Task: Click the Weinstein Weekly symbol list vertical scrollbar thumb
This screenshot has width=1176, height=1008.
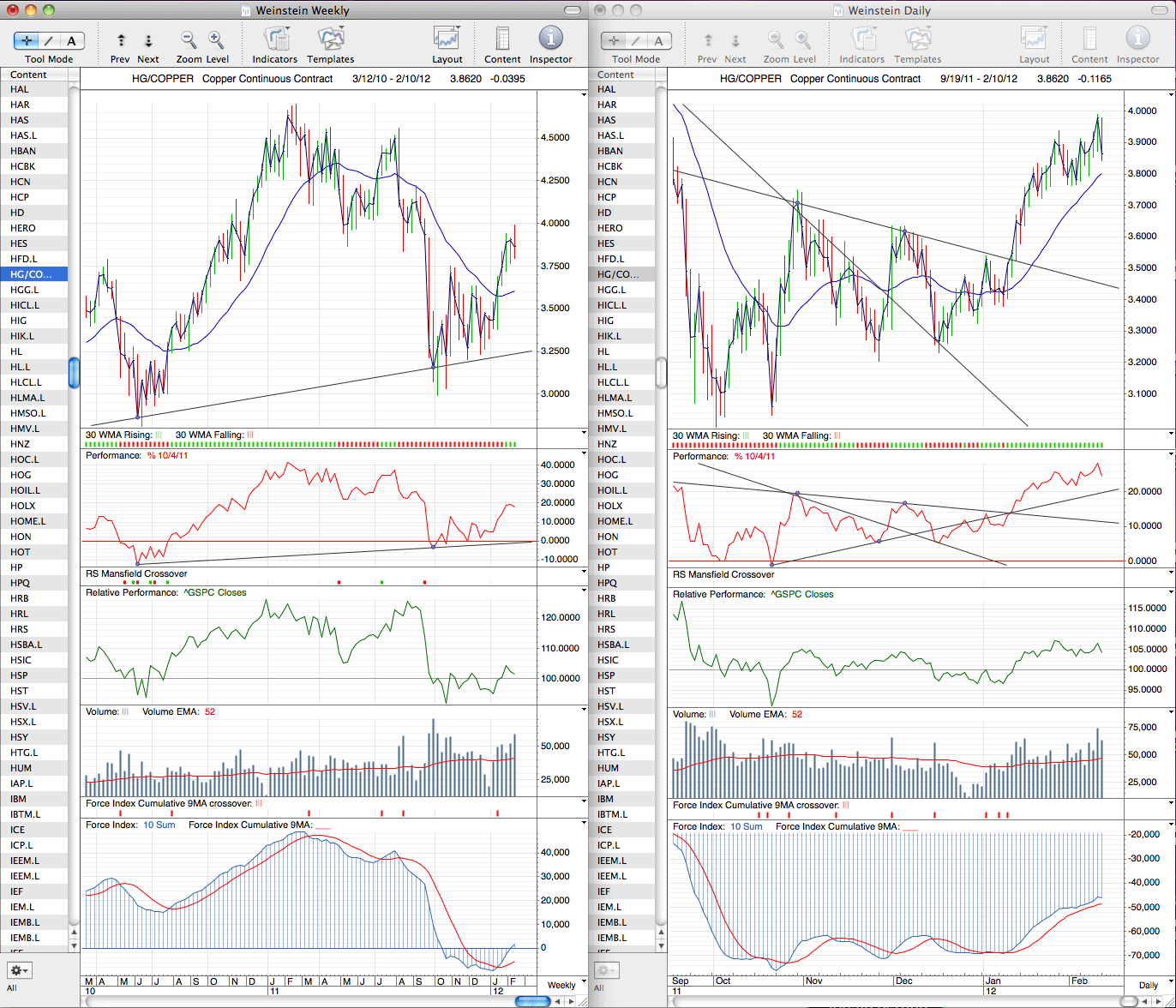Action: coord(75,373)
